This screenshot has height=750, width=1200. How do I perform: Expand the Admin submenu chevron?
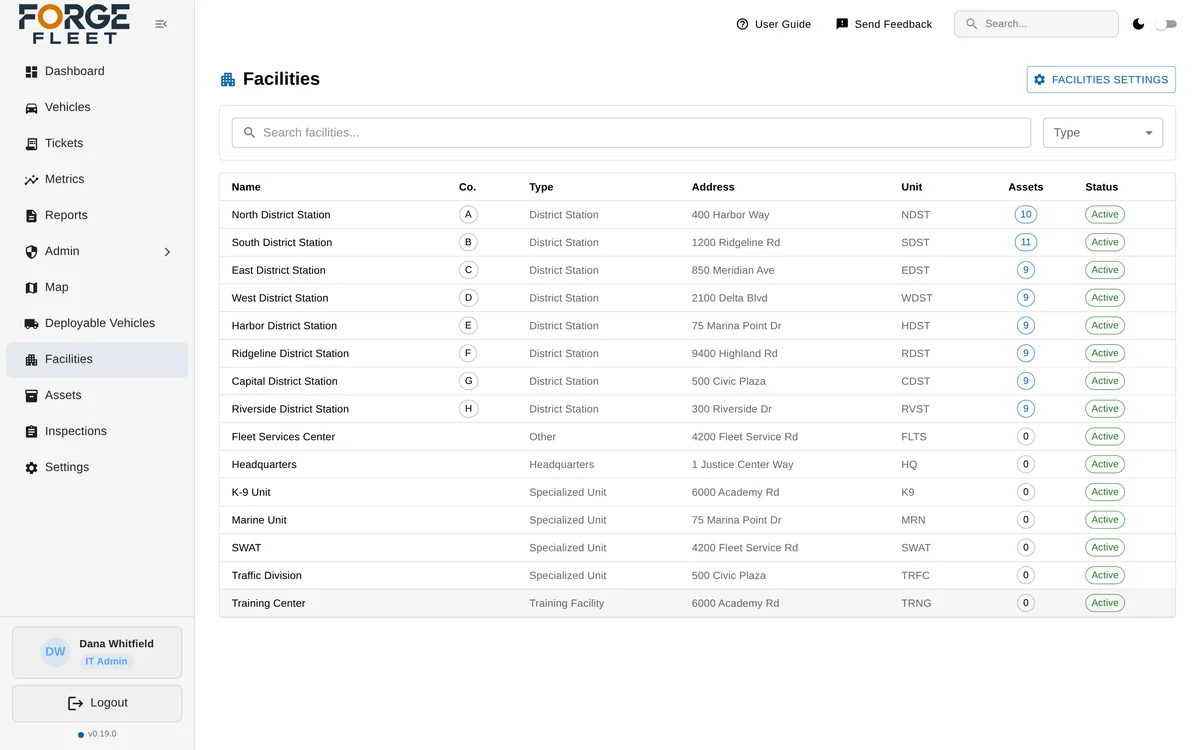pyautogui.click(x=167, y=252)
